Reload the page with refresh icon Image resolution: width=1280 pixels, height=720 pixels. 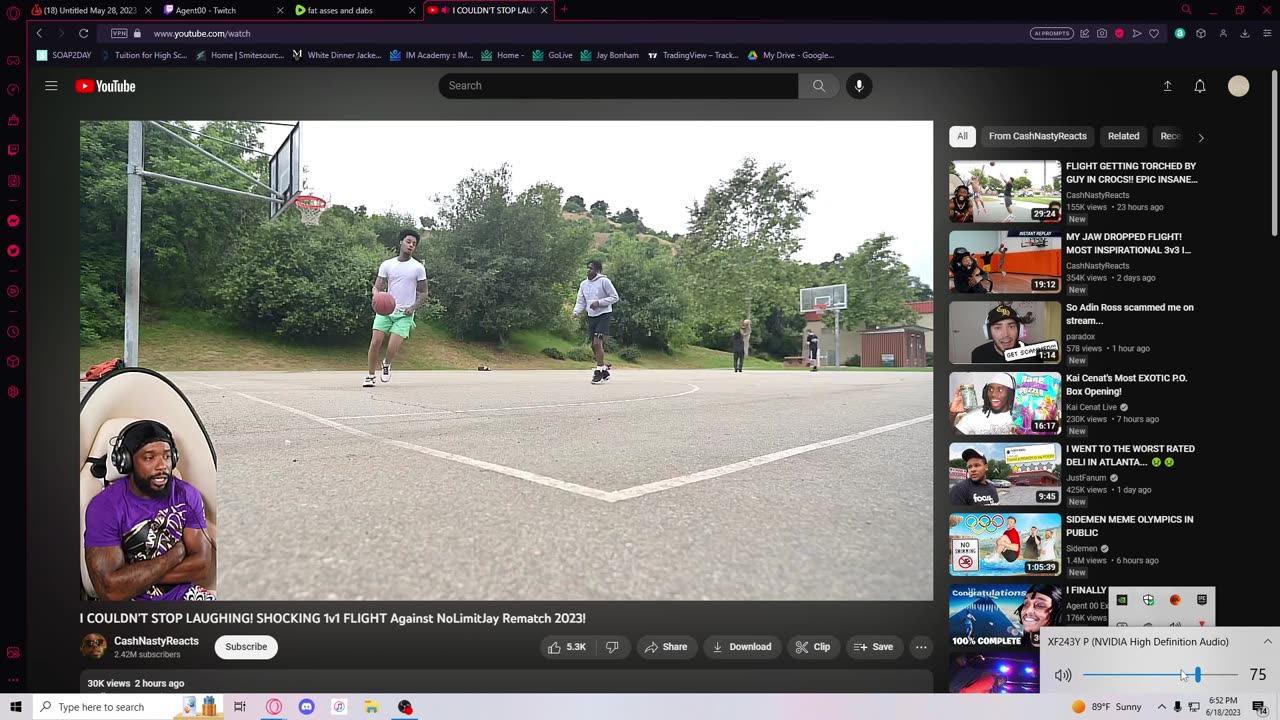coord(84,33)
